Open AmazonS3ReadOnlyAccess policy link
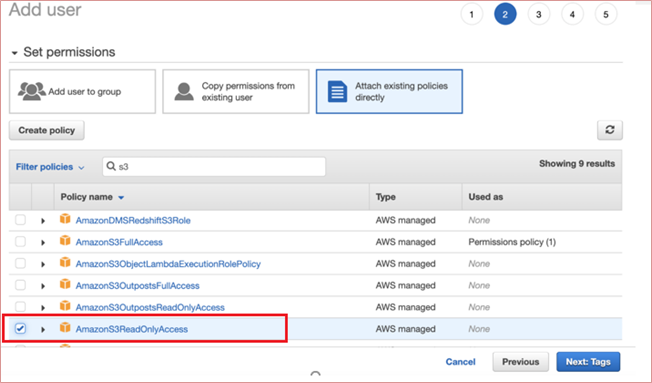This screenshot has width=652, height=383. pyautogui.click(x=131, y=329)
